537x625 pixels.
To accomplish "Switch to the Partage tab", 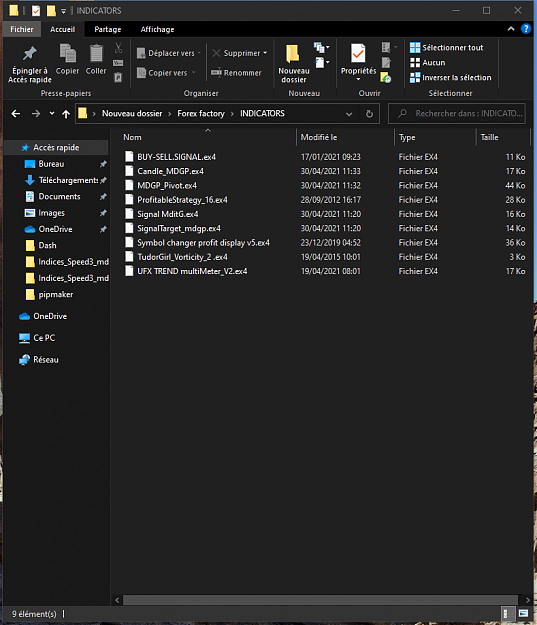I will (x=108, y=29).
